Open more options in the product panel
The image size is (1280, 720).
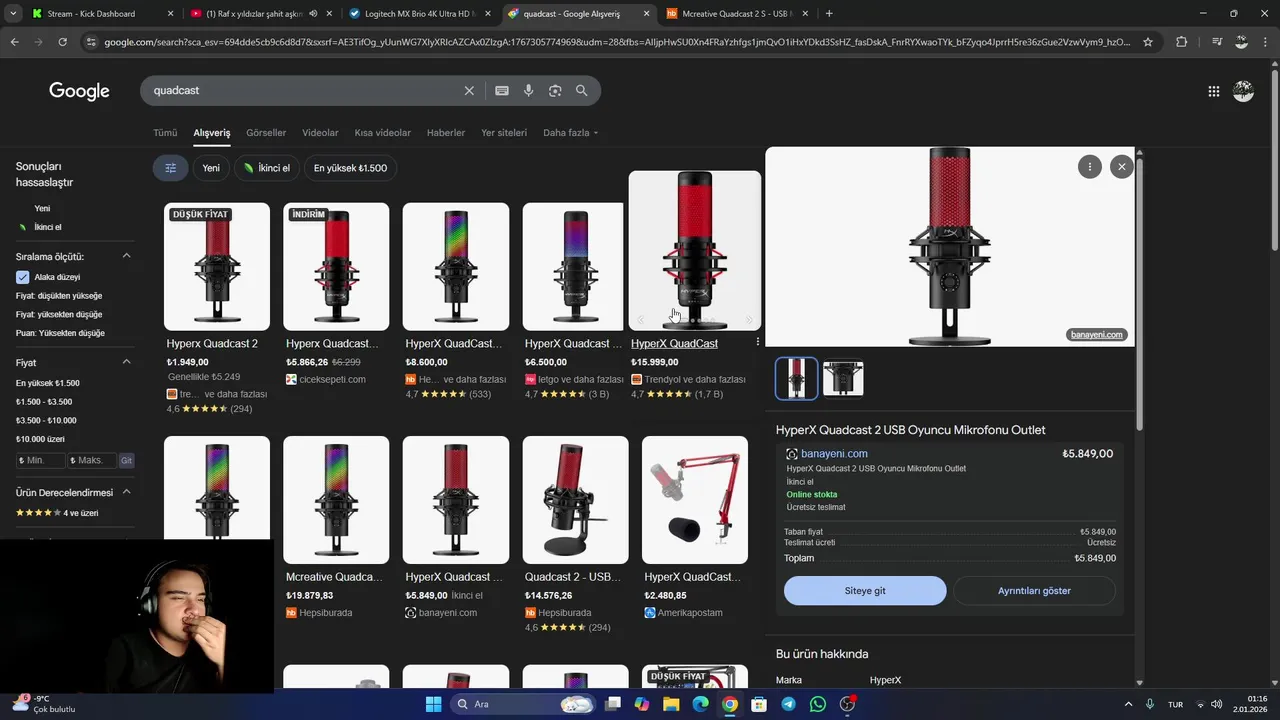click(x=1090, y=167)
